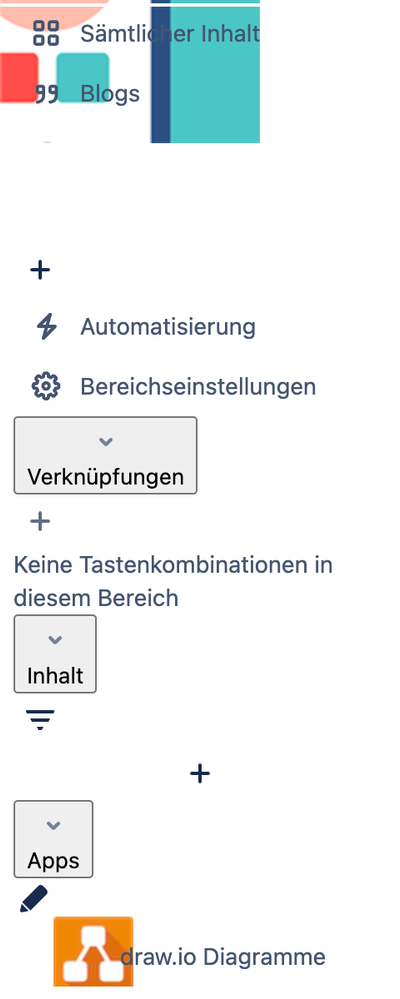Click the red square swatch
The height and width of the screenshot is (999, 400).
[x=18, y=78]
